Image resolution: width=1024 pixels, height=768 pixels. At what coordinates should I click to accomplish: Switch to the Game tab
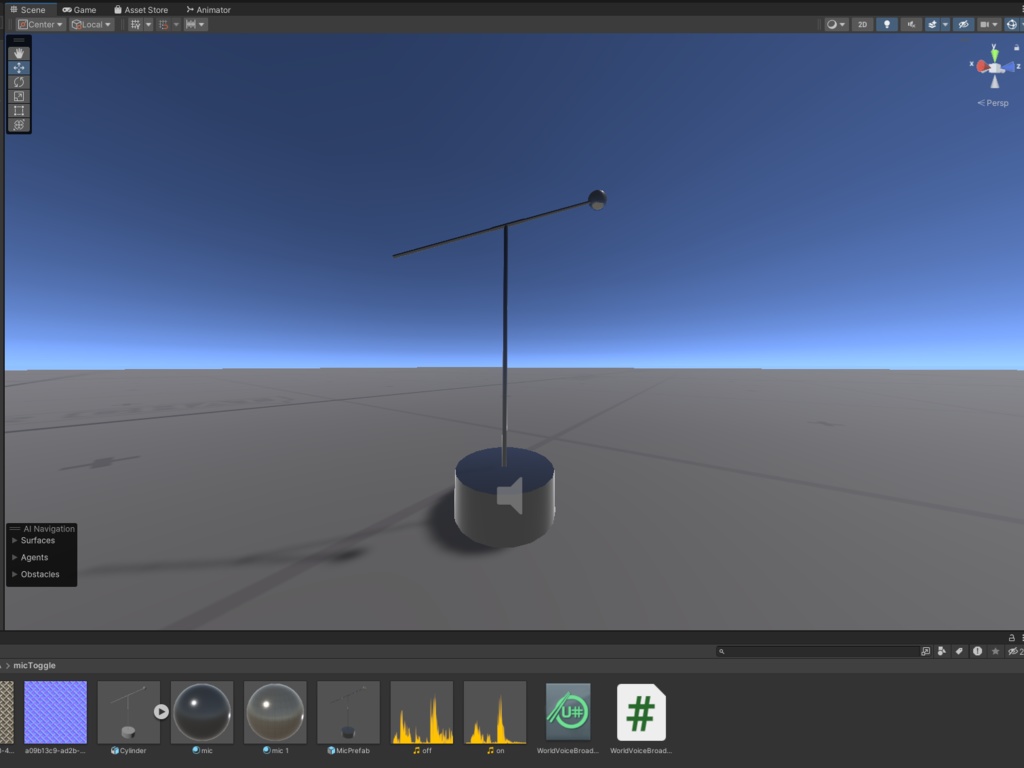pyautogui.click(x=79, y=9)
